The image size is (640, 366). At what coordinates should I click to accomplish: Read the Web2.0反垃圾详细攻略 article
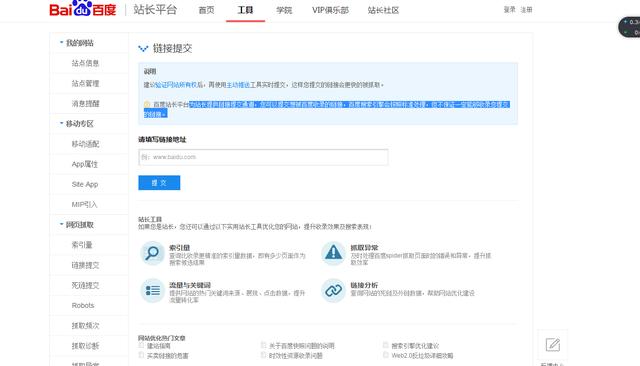[422, 356]
